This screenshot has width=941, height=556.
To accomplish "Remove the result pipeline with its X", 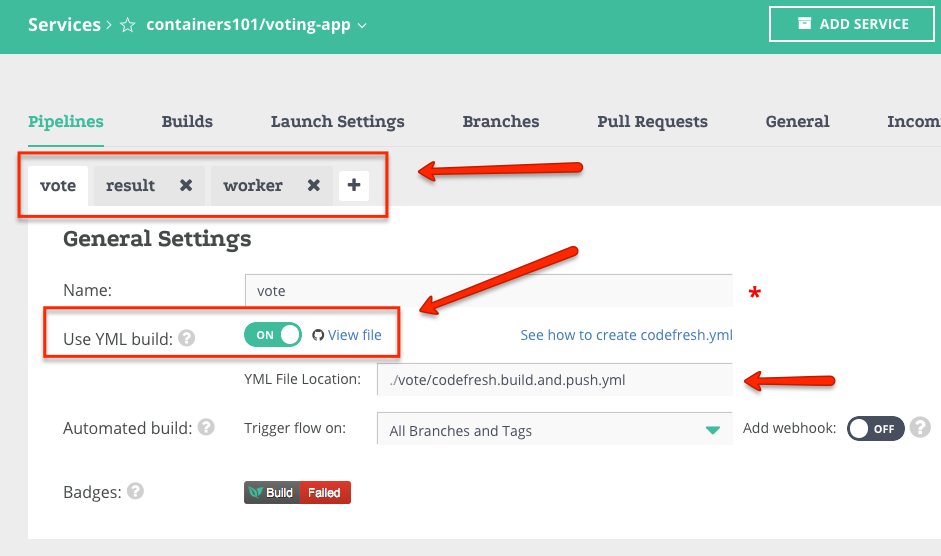I will [x=186, y=185].
